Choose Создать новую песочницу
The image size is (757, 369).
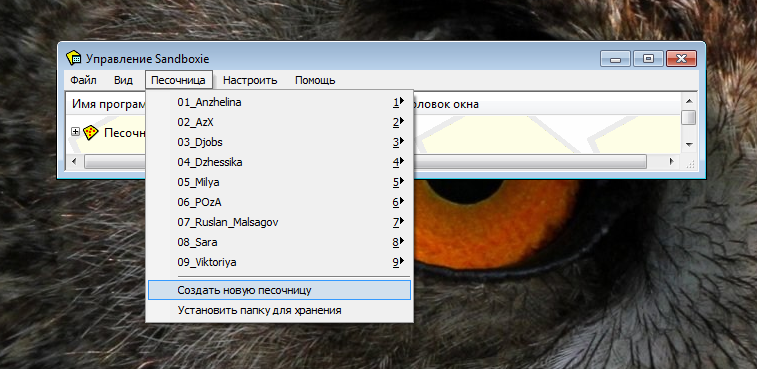pyautogui.click(x=280, y=290)
